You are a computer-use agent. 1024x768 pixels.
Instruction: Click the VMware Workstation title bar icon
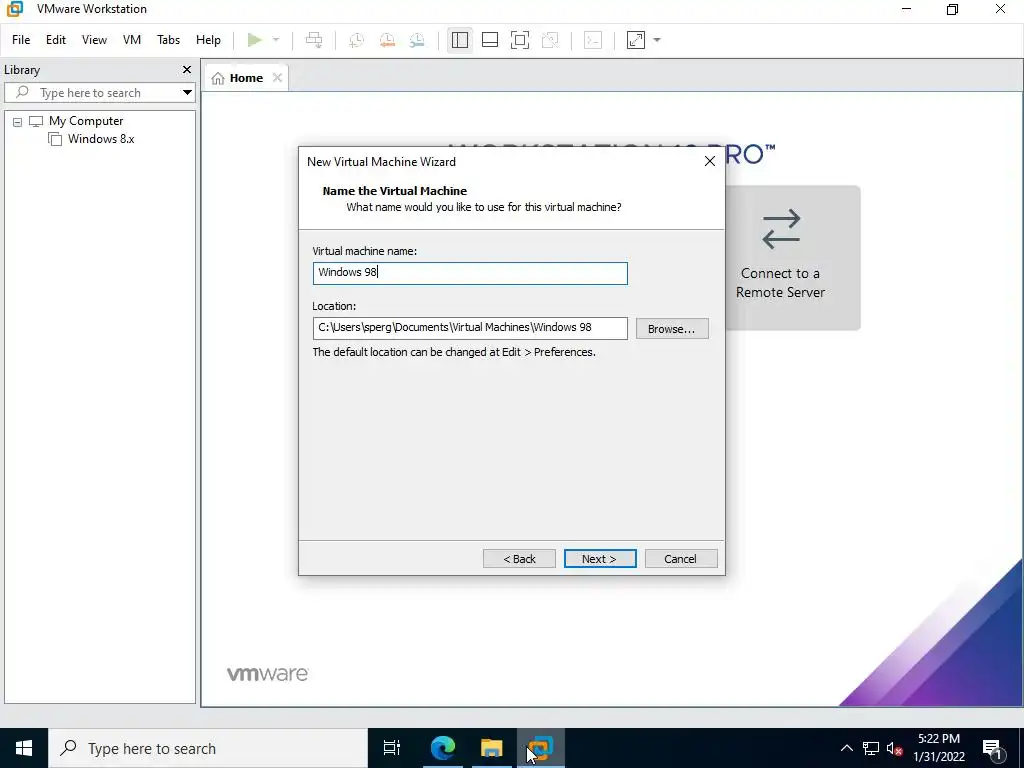(x=14, y=9)
